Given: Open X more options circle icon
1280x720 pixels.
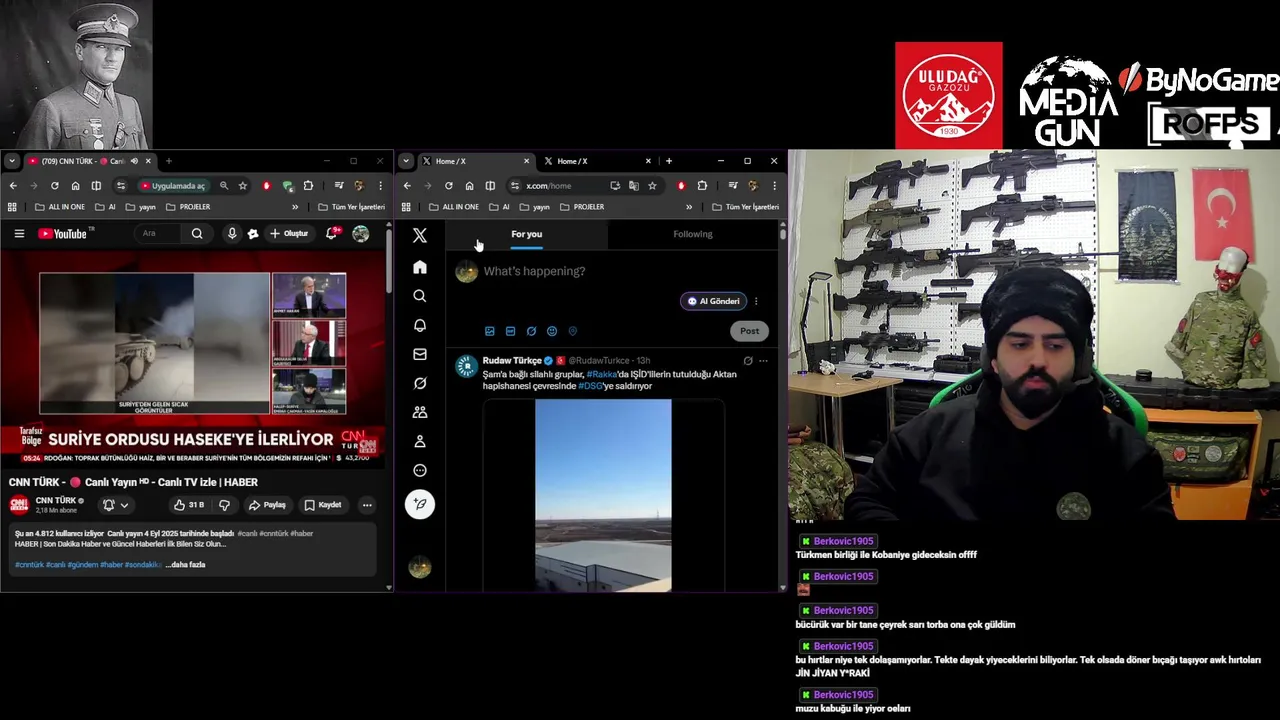Looking at the screenshot, I should [x=420, y=470].
